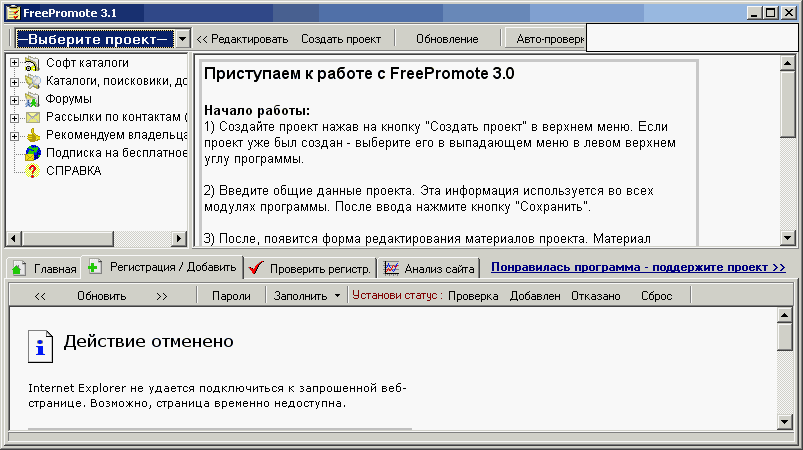Select Софт каталоги tree item

87,63
